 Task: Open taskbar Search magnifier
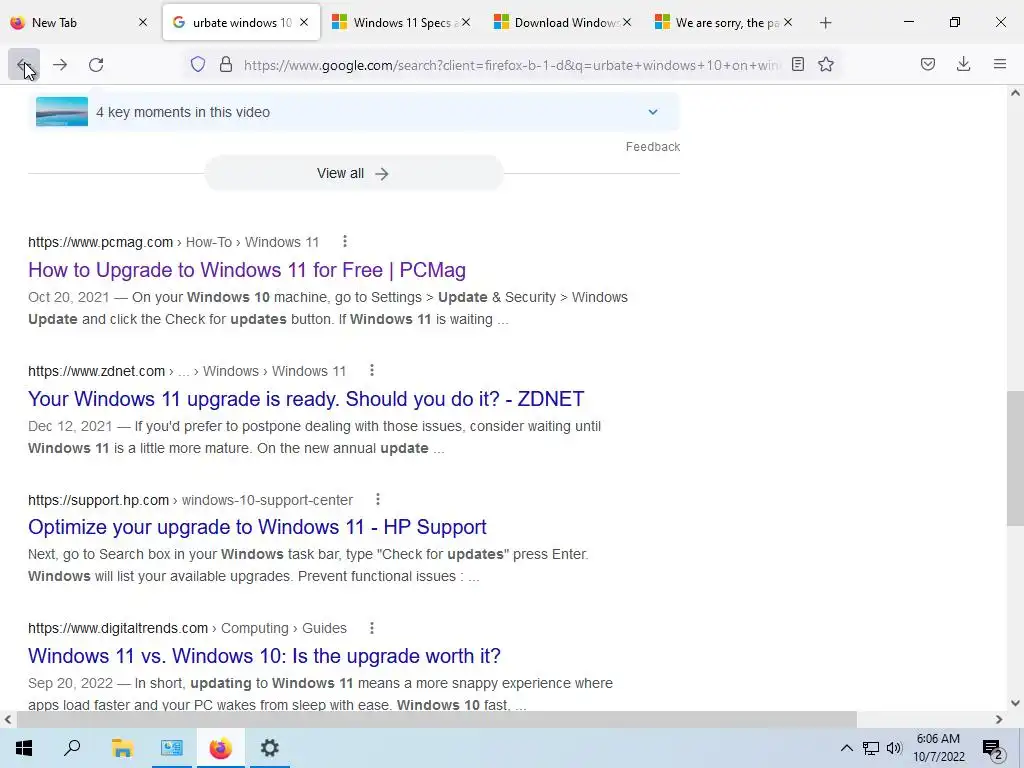(72, 748)
